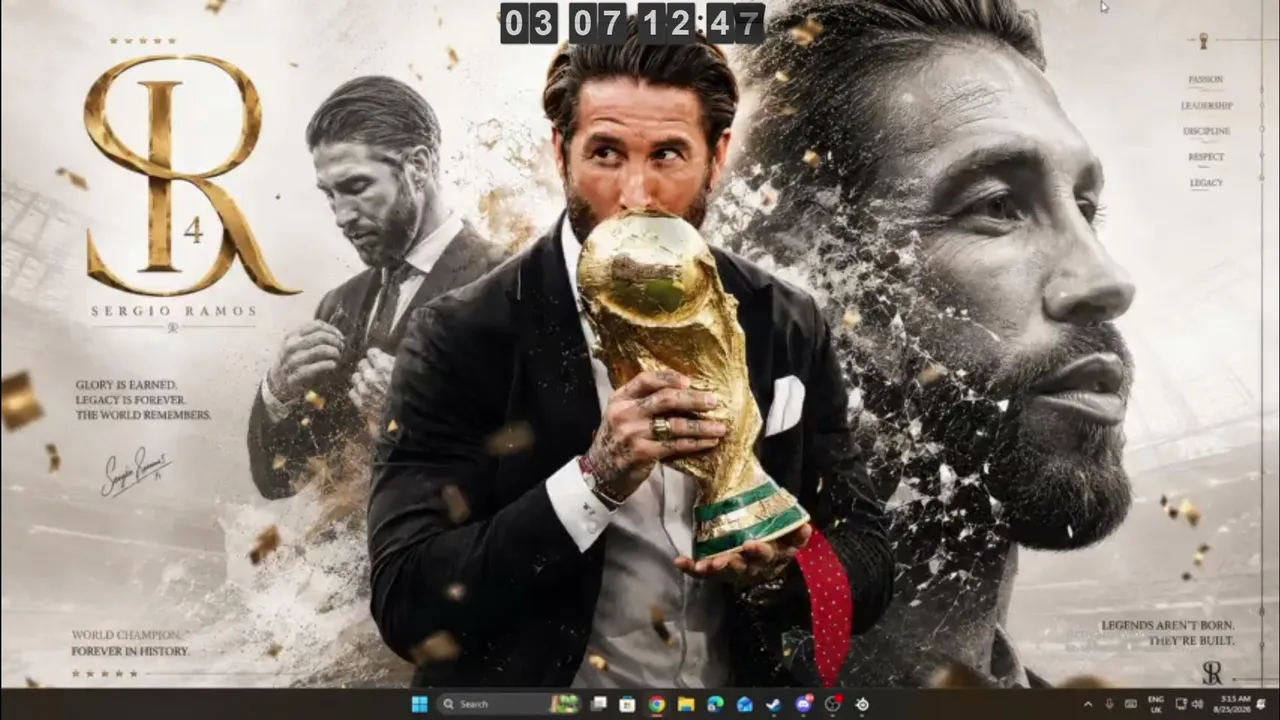Click the microphone tray icon
1280x720 pixels.
tap(1110, 704)
